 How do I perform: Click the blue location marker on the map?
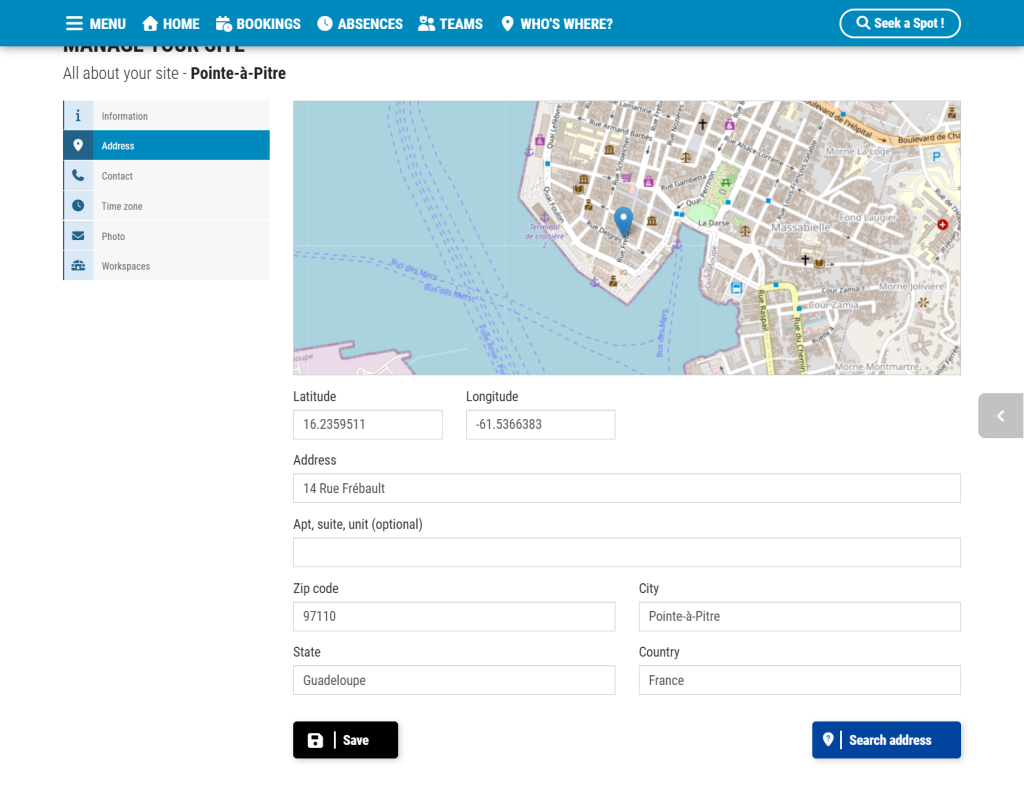624,221
